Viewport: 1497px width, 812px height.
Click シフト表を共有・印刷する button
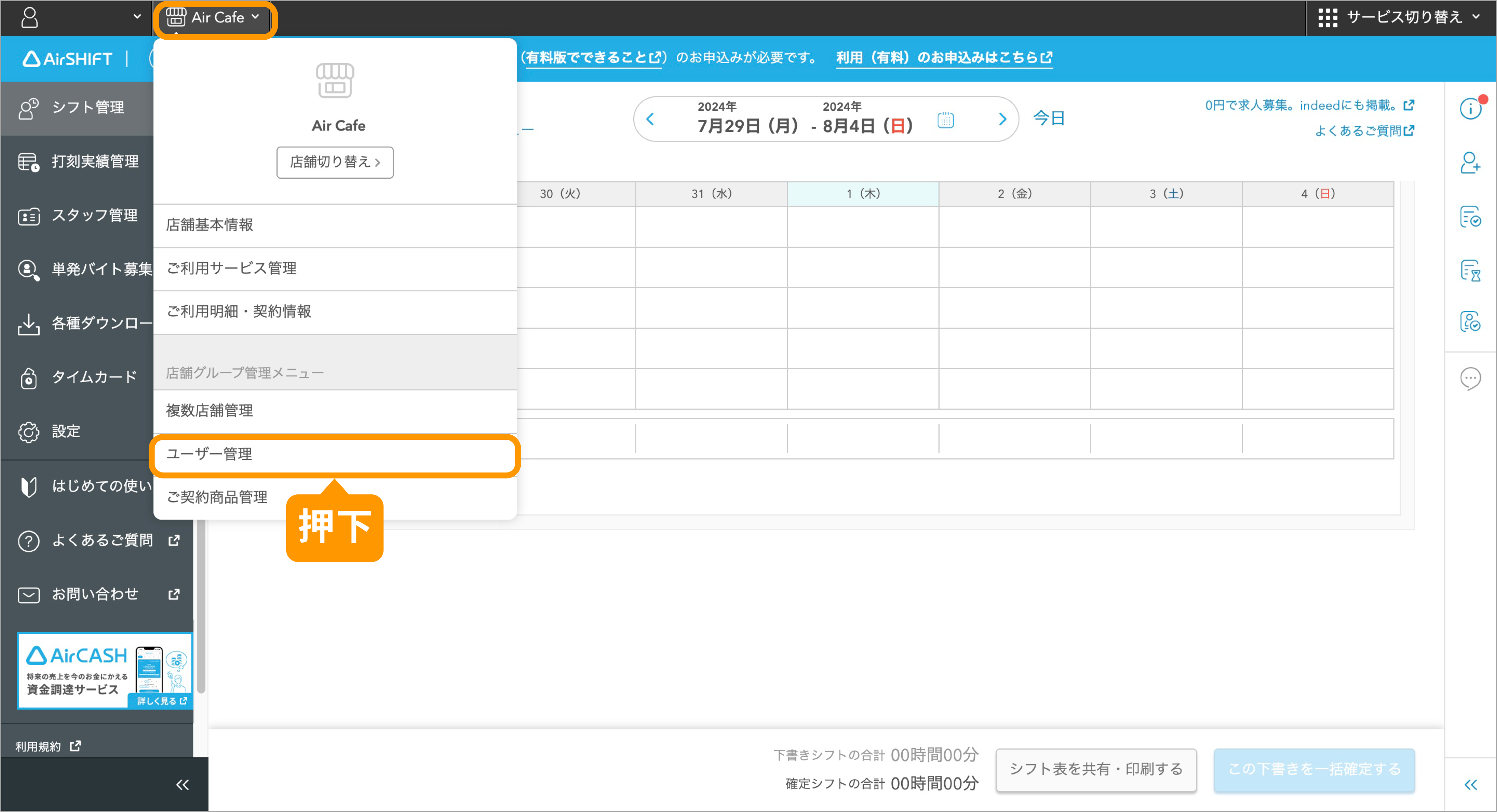[1096, 770]
